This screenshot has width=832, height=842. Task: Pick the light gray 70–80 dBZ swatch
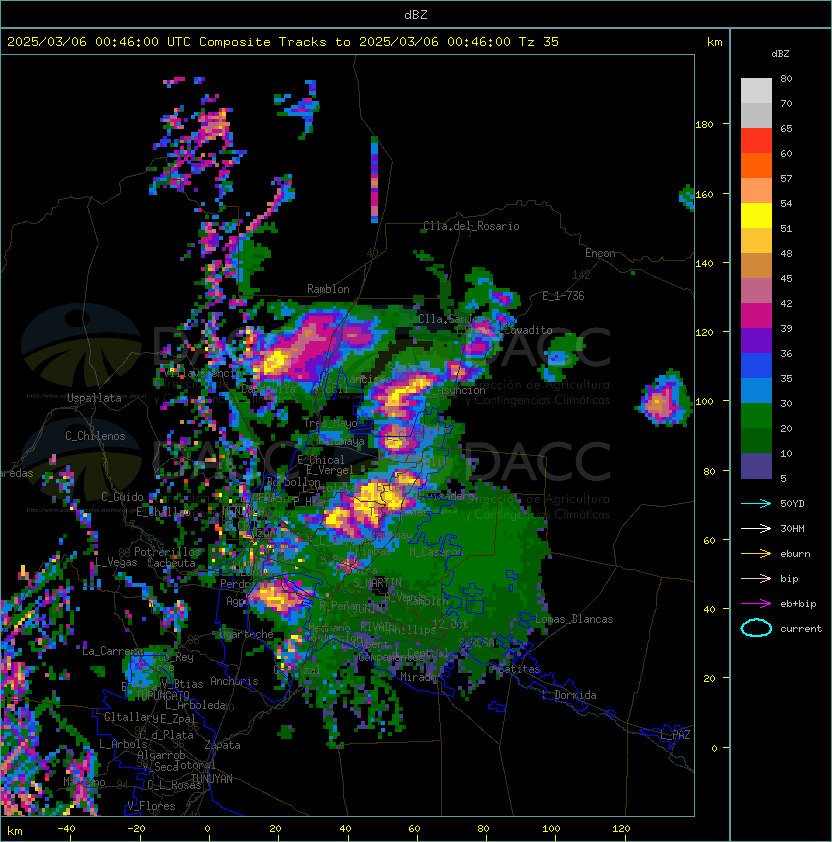pyautogui.click(x=756, y=91)
